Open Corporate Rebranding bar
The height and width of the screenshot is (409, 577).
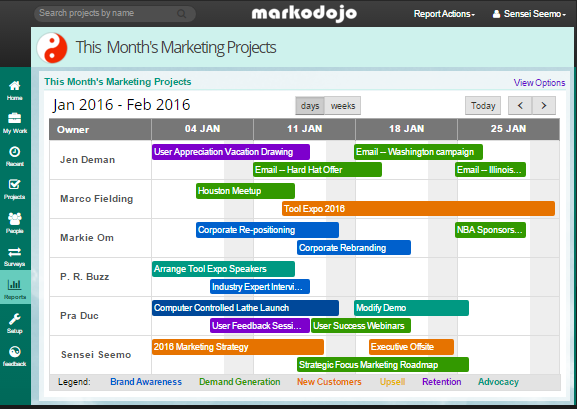pyautogui.click(x=354, y=248)
